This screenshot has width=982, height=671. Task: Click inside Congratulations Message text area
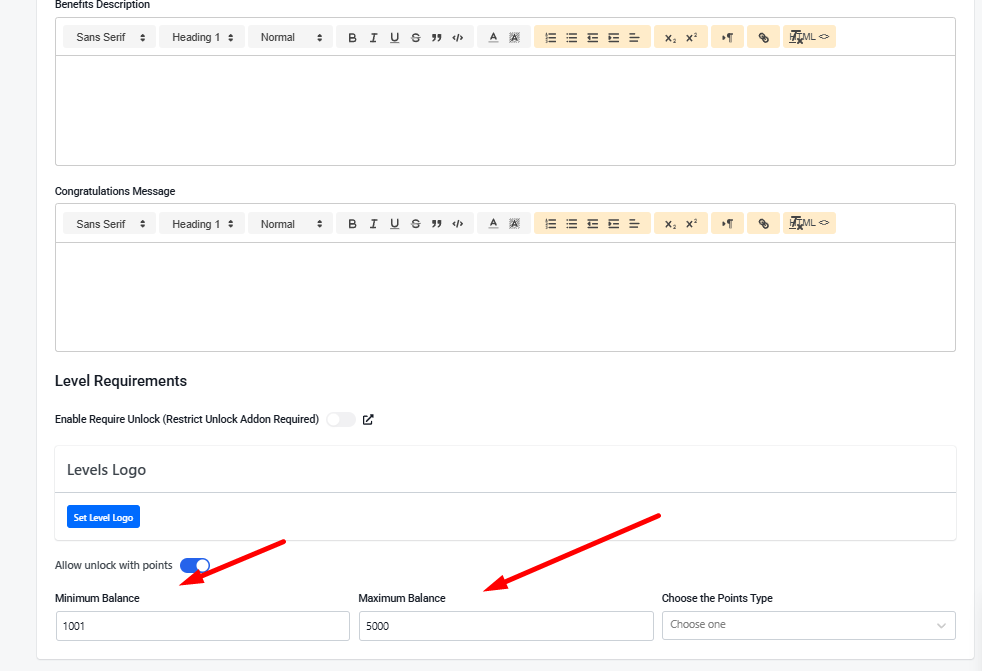point(505,296)
